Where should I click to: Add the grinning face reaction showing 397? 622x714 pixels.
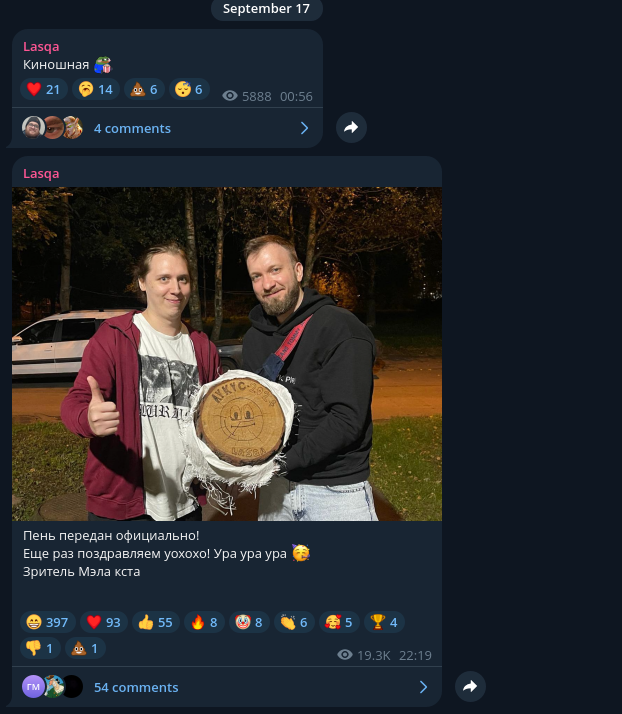tap(48, 622)
